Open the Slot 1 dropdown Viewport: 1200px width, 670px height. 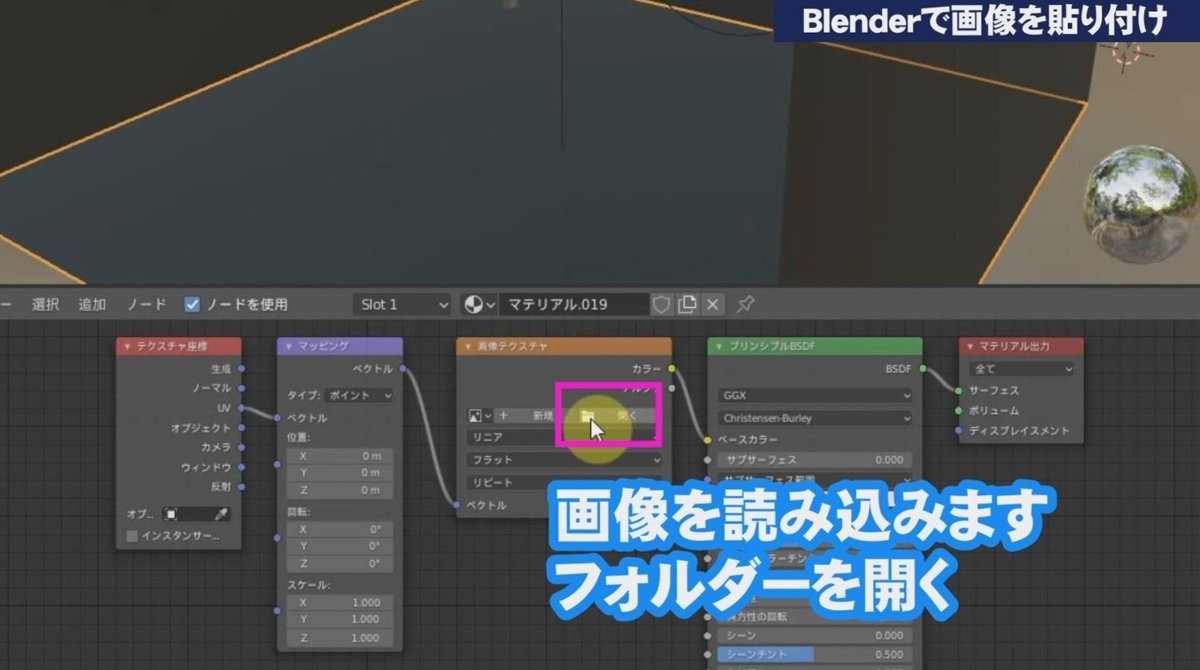click(x=404, y=304)
